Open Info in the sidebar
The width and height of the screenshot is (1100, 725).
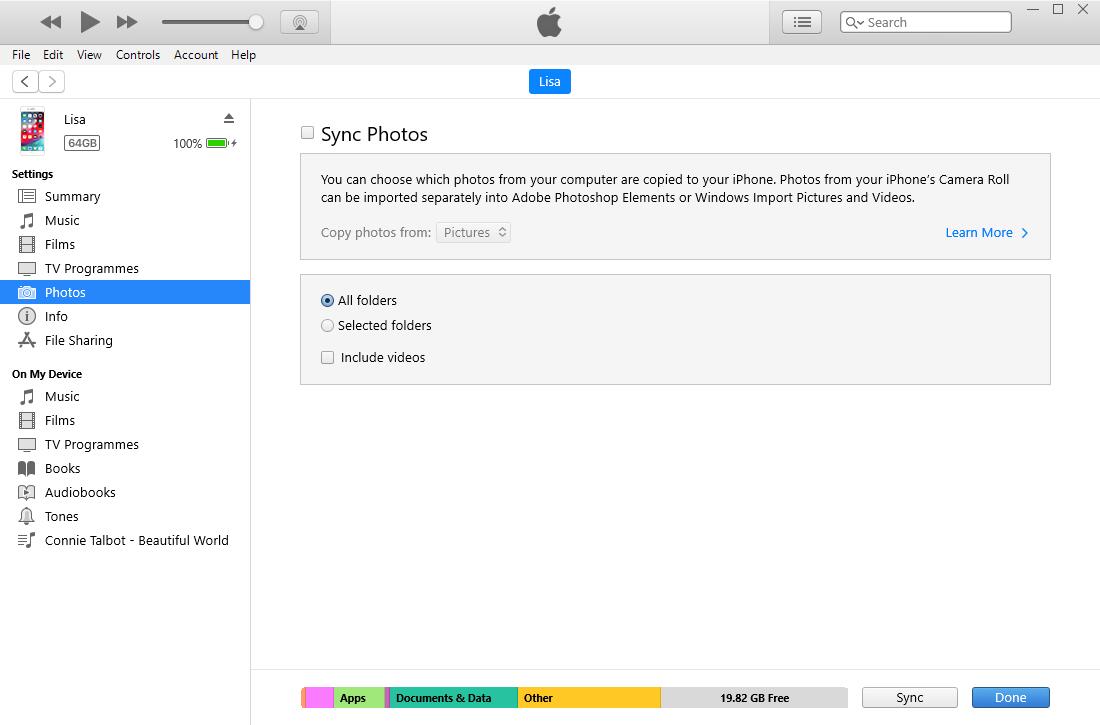coord(125,316)
